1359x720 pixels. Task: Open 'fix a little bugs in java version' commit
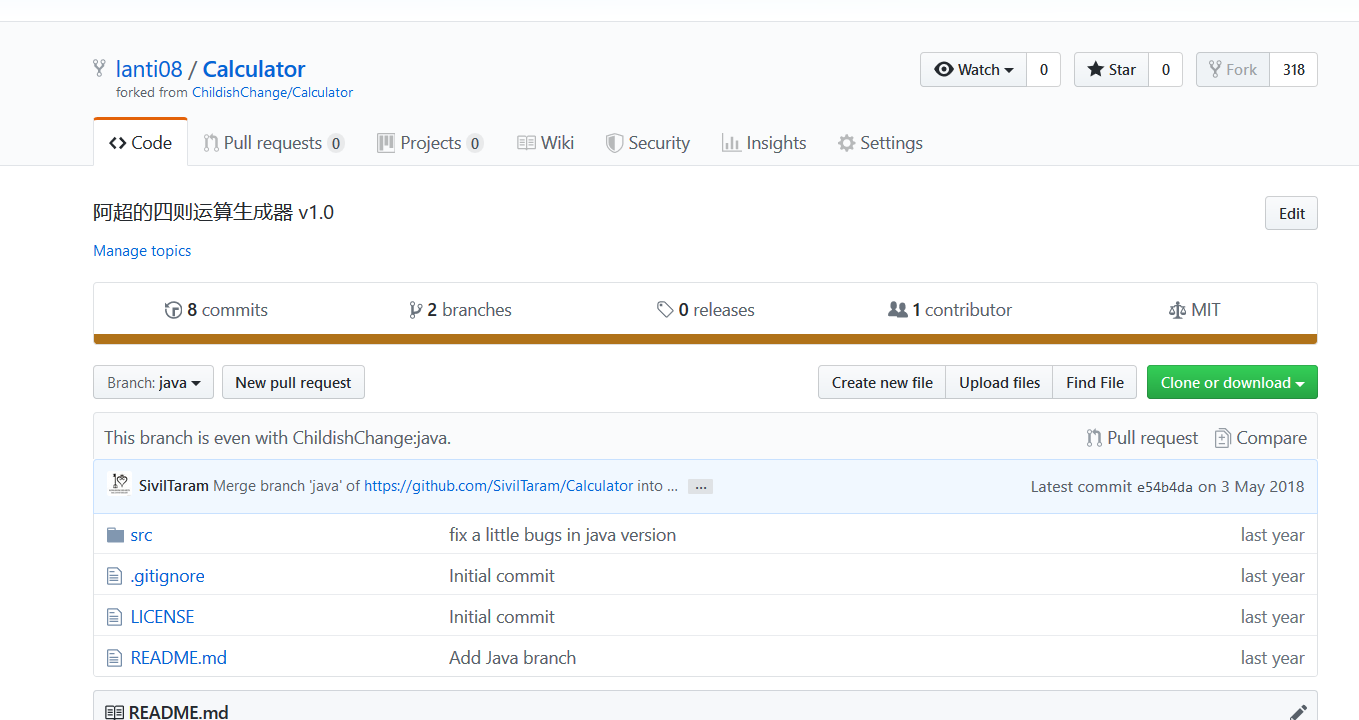(562, 535)
